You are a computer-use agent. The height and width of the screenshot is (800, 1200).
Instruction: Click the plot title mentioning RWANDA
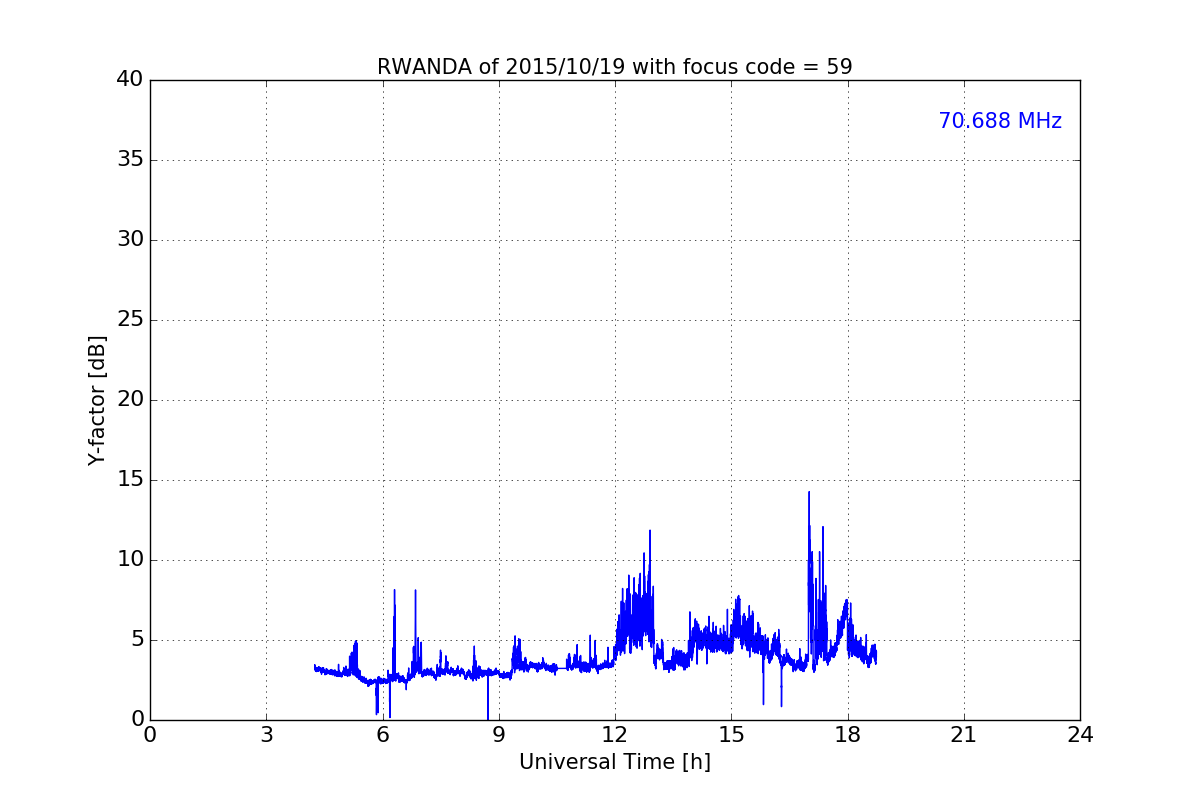point(614,67)
